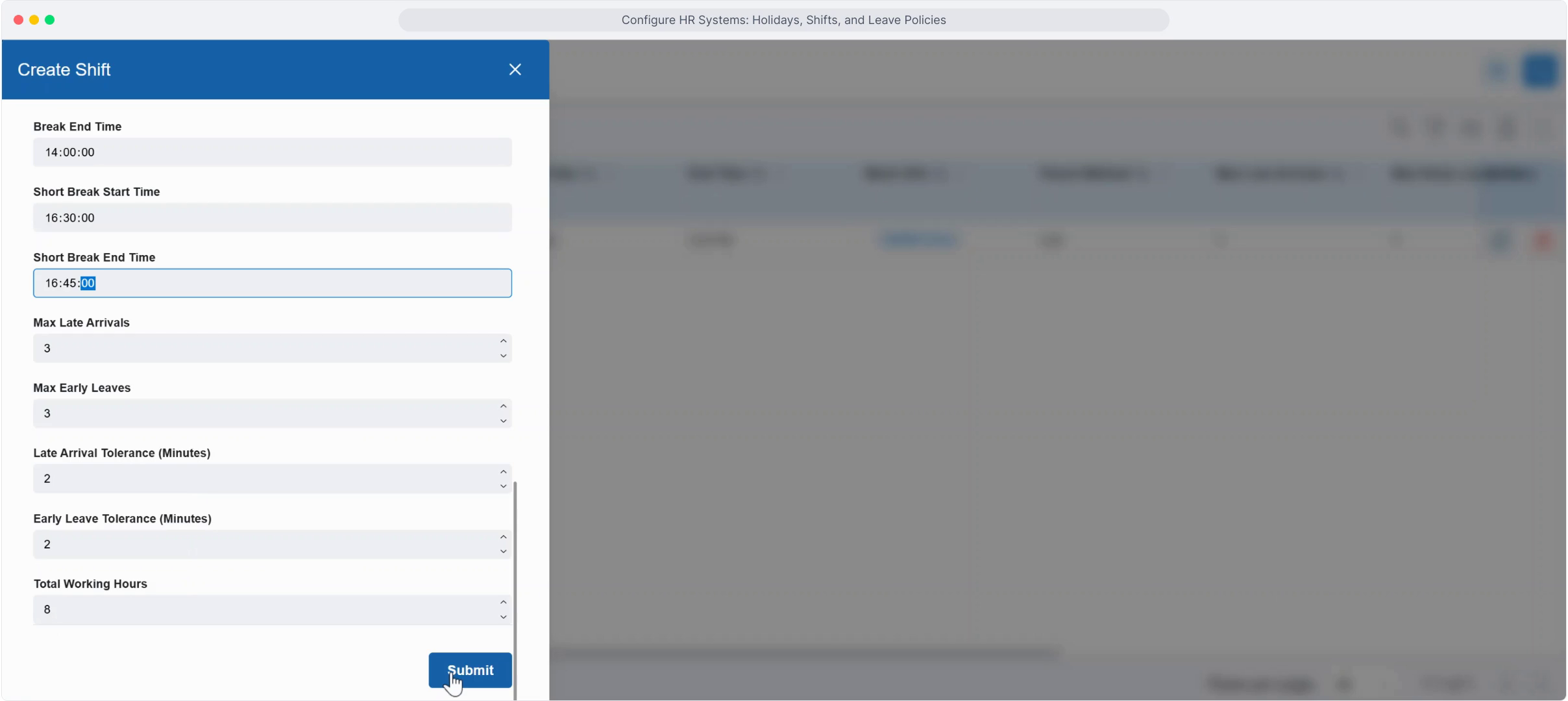Click the "Short Break Start Time" label
The height and width of the screenshot is (701, 1568).
[x=97, y=192]
